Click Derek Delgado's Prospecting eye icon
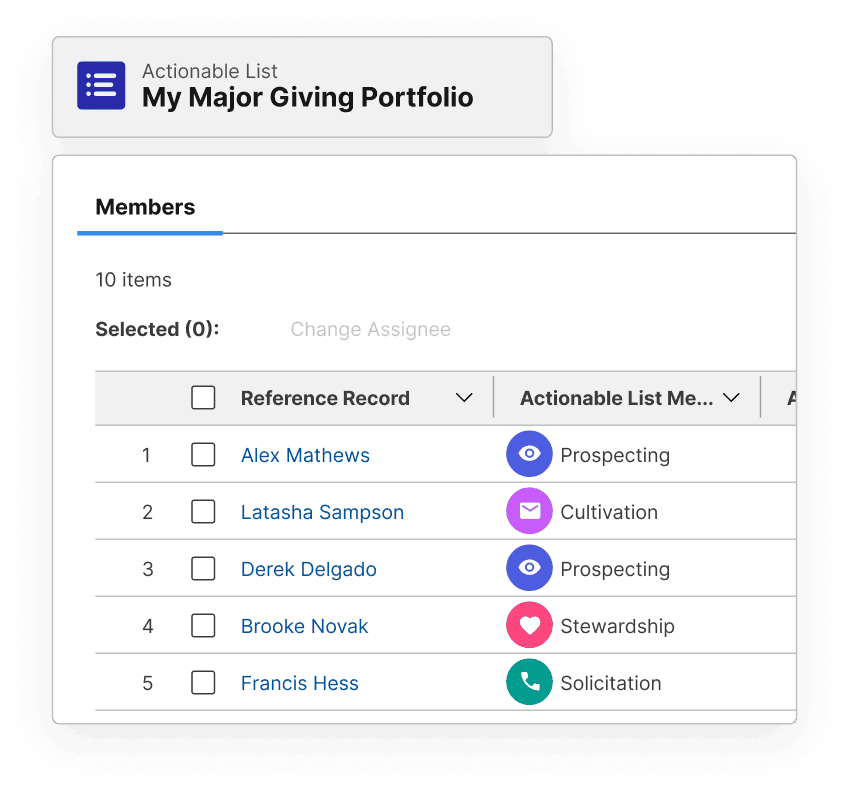Image resolution: width=848 pixels, height=791 pixels. (x=529, y=569)
